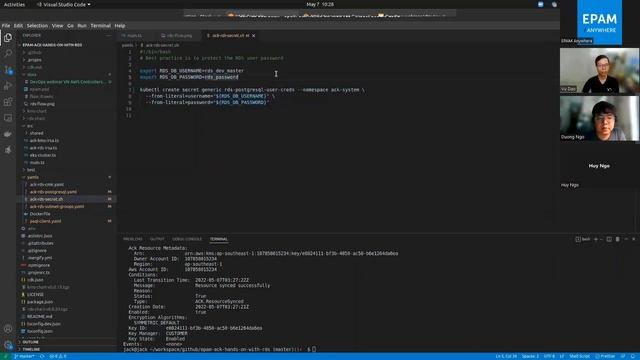
Task: Click the bash terminal profile launcher
Action: [583, 239]
